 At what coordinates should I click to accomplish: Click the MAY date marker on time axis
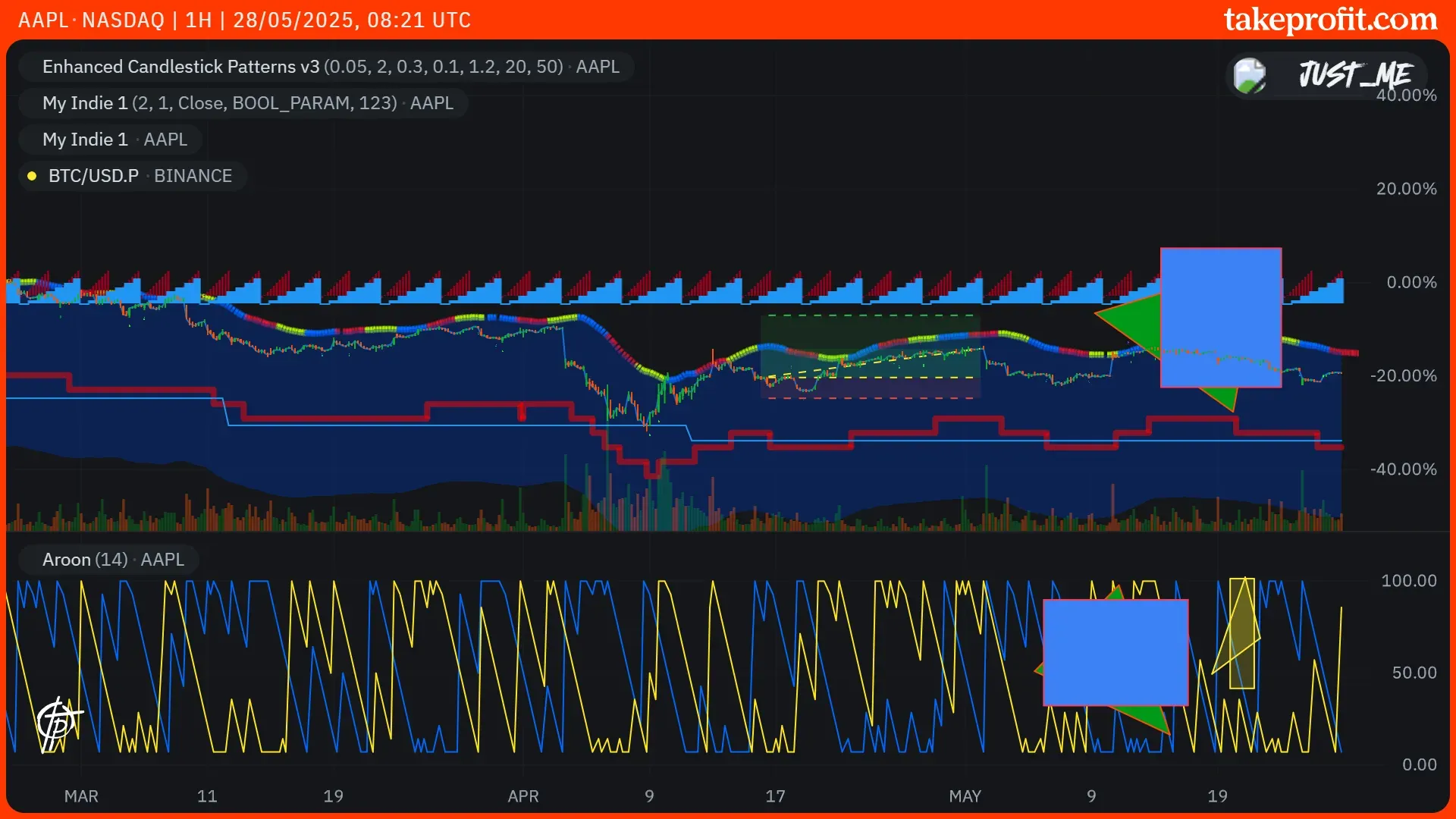pyautogui.click(x=965, y=796)
